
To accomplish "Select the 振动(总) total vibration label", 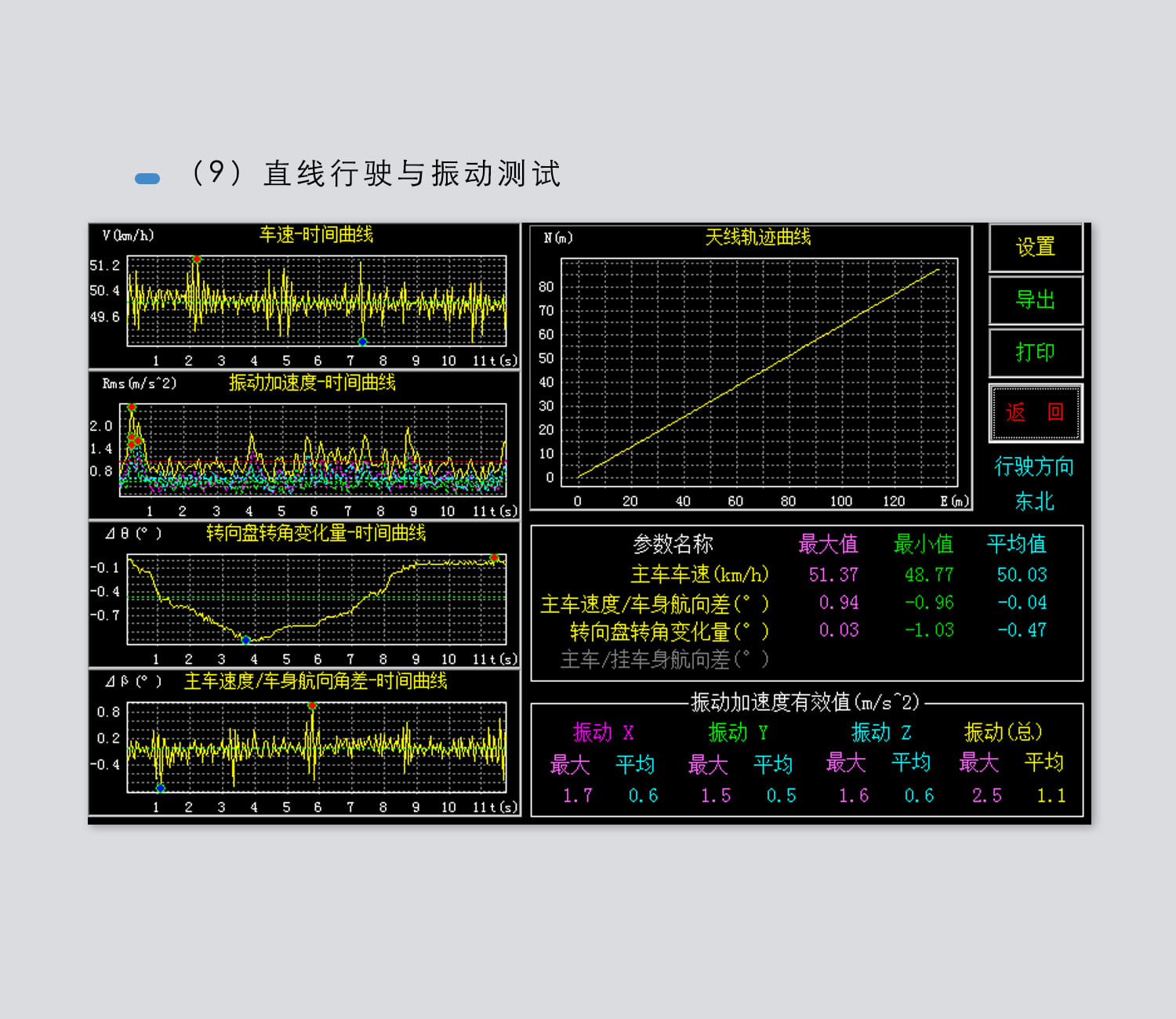I will pos(1004,733).
